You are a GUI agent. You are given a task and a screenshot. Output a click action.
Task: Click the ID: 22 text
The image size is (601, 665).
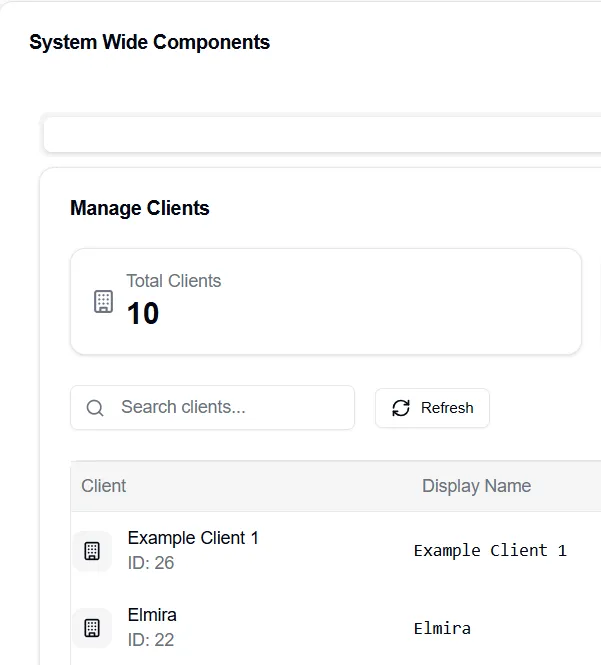pos(151,640)
